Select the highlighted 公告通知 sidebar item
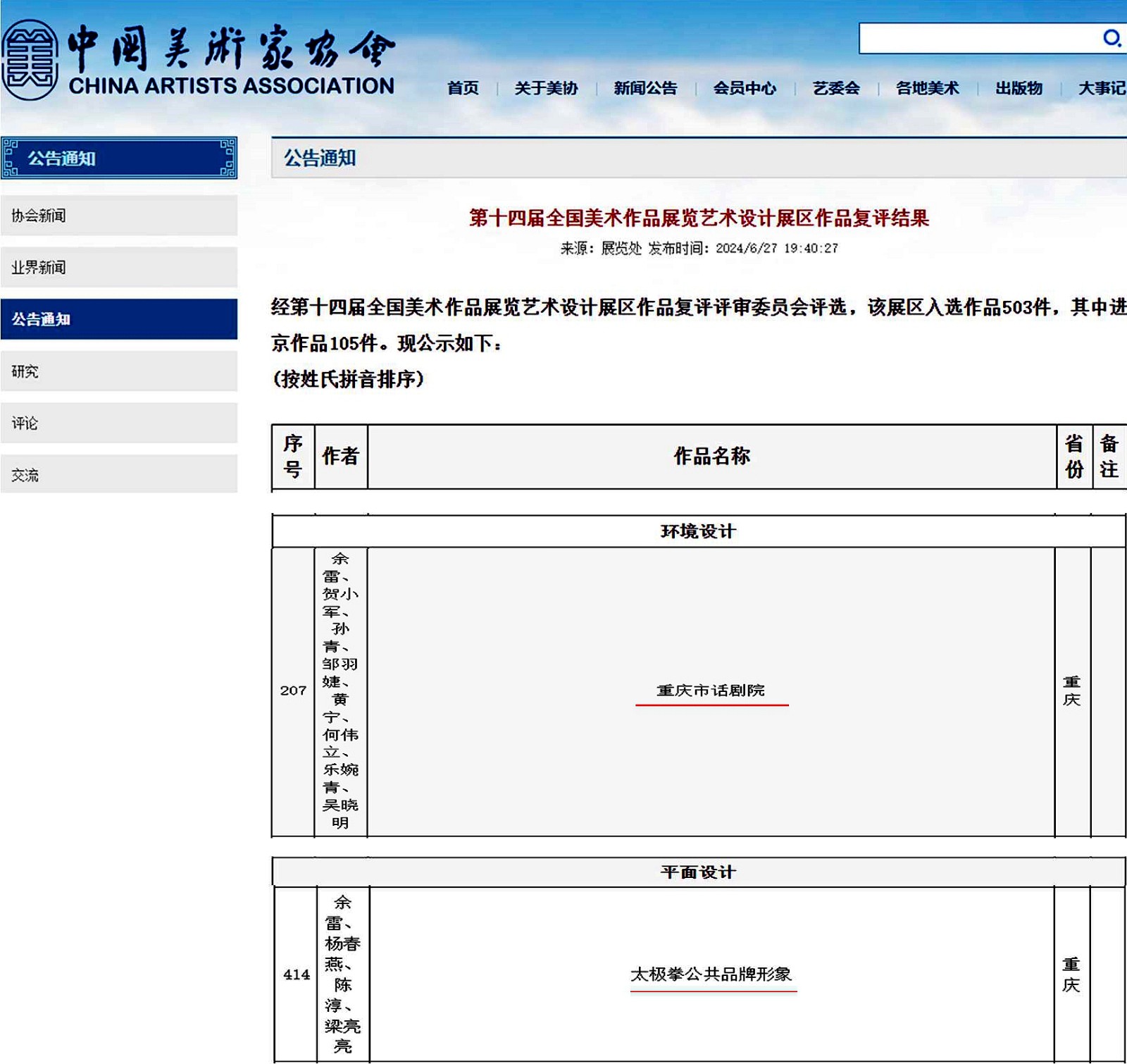This screenshot has width=1127, height=1064. pyautogui.click(x=119, y=319)
